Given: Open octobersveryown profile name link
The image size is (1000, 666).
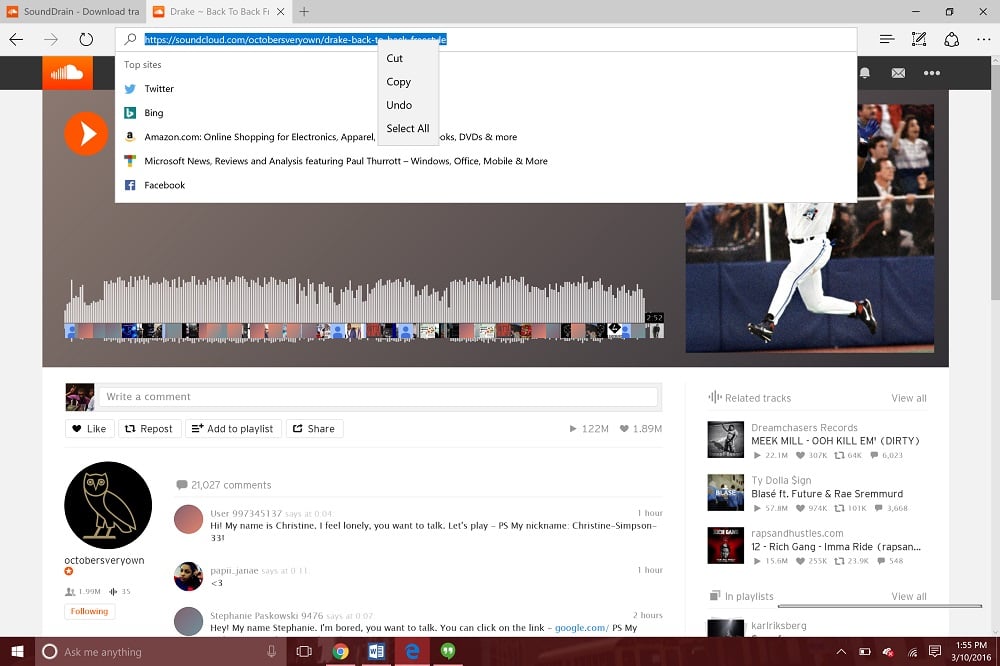Looking at the screenshot, I should click(104, 560).
